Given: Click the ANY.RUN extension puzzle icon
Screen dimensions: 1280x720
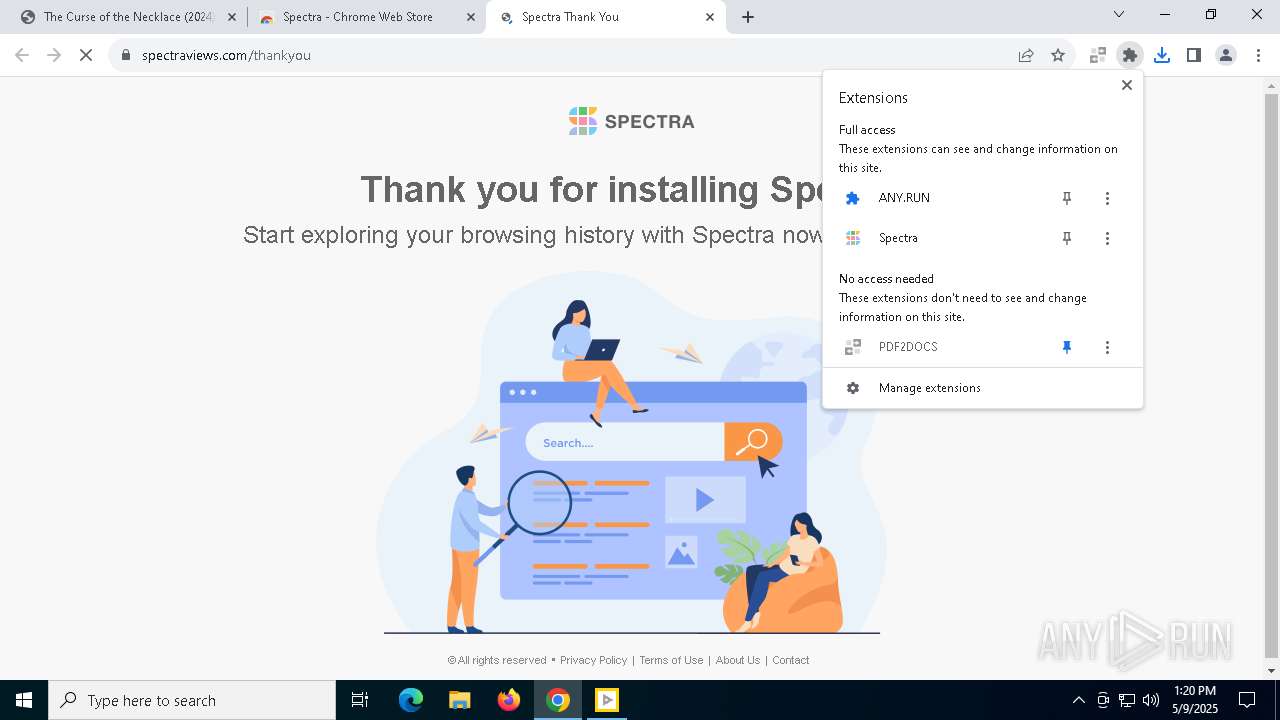Looking at the screenshot, I should click(x=853, y=198).
